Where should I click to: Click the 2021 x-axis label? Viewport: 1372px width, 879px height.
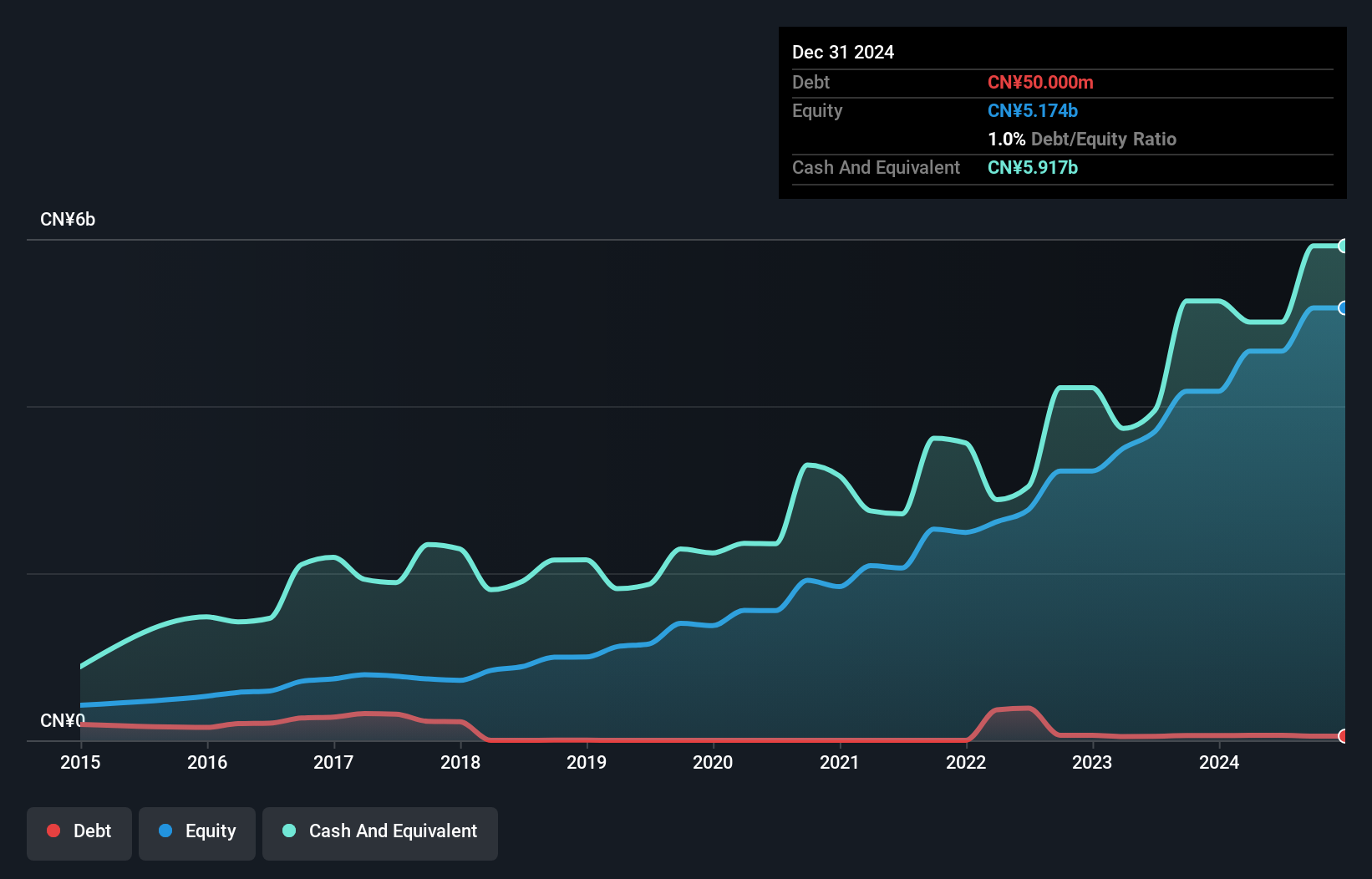pos(840,762)
